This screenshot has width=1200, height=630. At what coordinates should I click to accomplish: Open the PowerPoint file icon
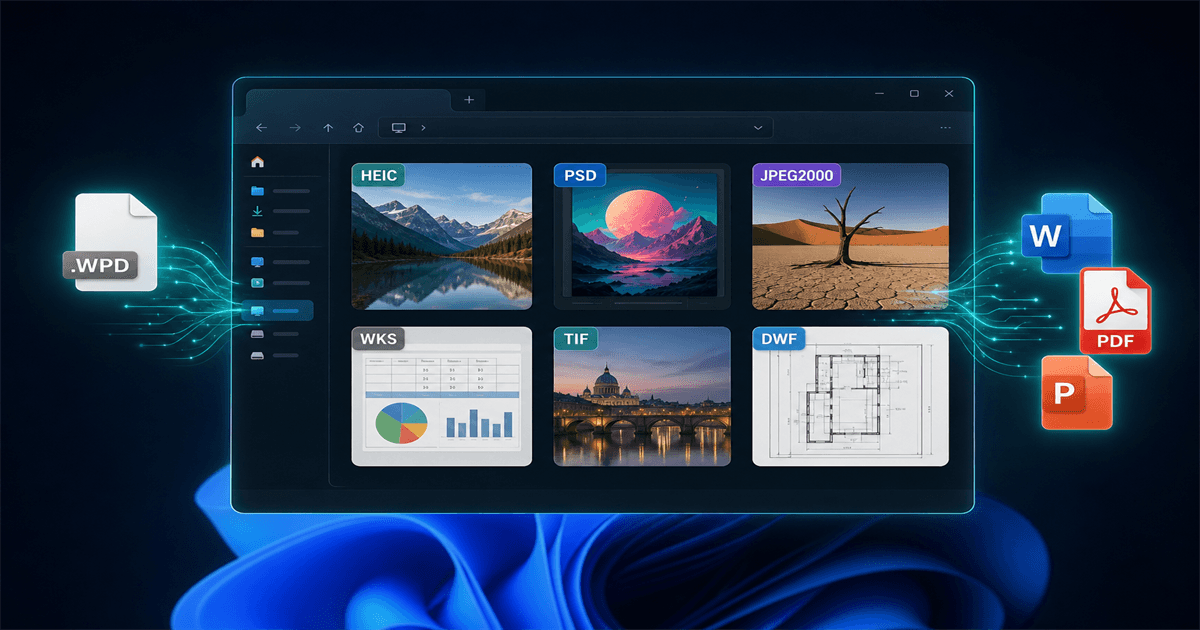[x=1077, y=392]
